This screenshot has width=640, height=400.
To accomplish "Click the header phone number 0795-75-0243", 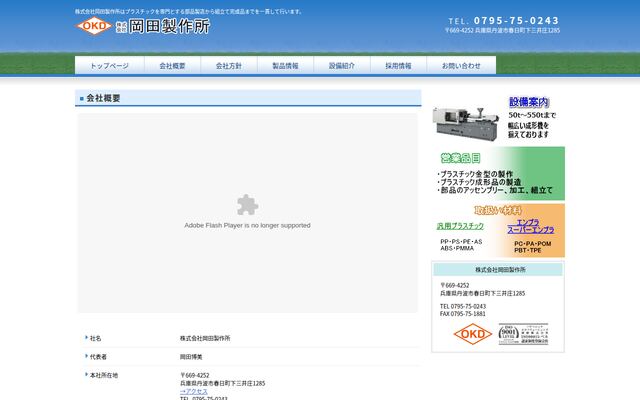I will (516, 20).
